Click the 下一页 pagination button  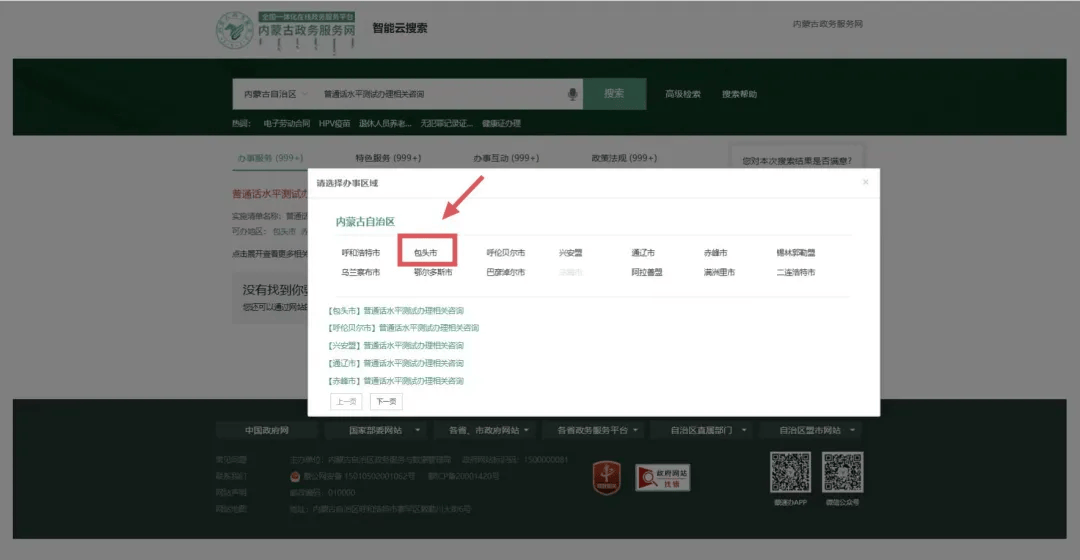point(386,401)
